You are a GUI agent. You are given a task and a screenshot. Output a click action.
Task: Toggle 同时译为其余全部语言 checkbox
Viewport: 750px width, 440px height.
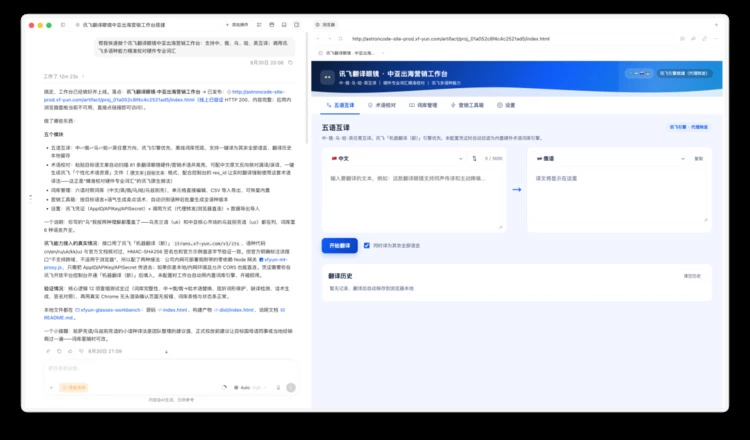tap(366, 245)
